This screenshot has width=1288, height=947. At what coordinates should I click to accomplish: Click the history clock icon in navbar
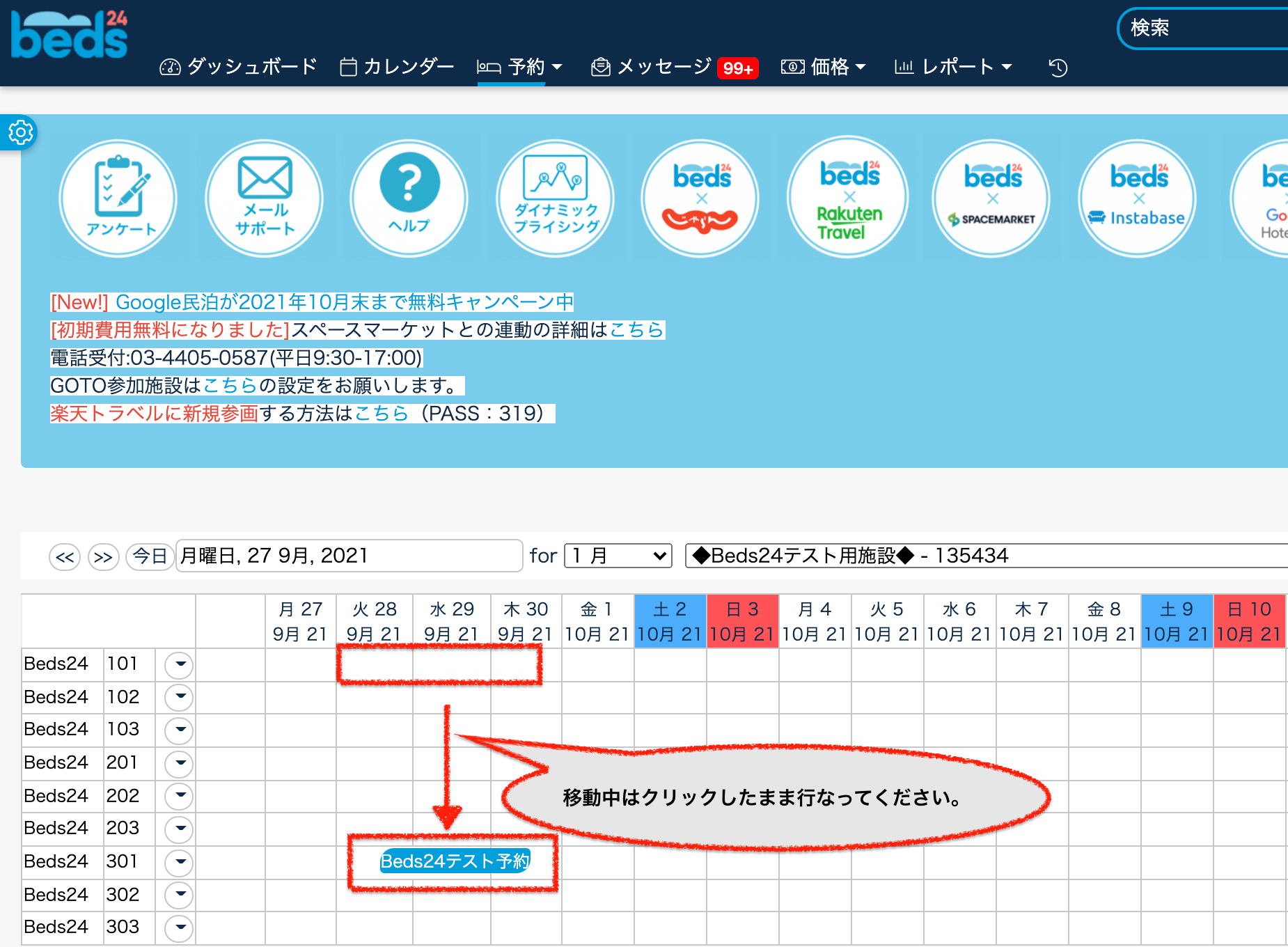coord(1058,68)
